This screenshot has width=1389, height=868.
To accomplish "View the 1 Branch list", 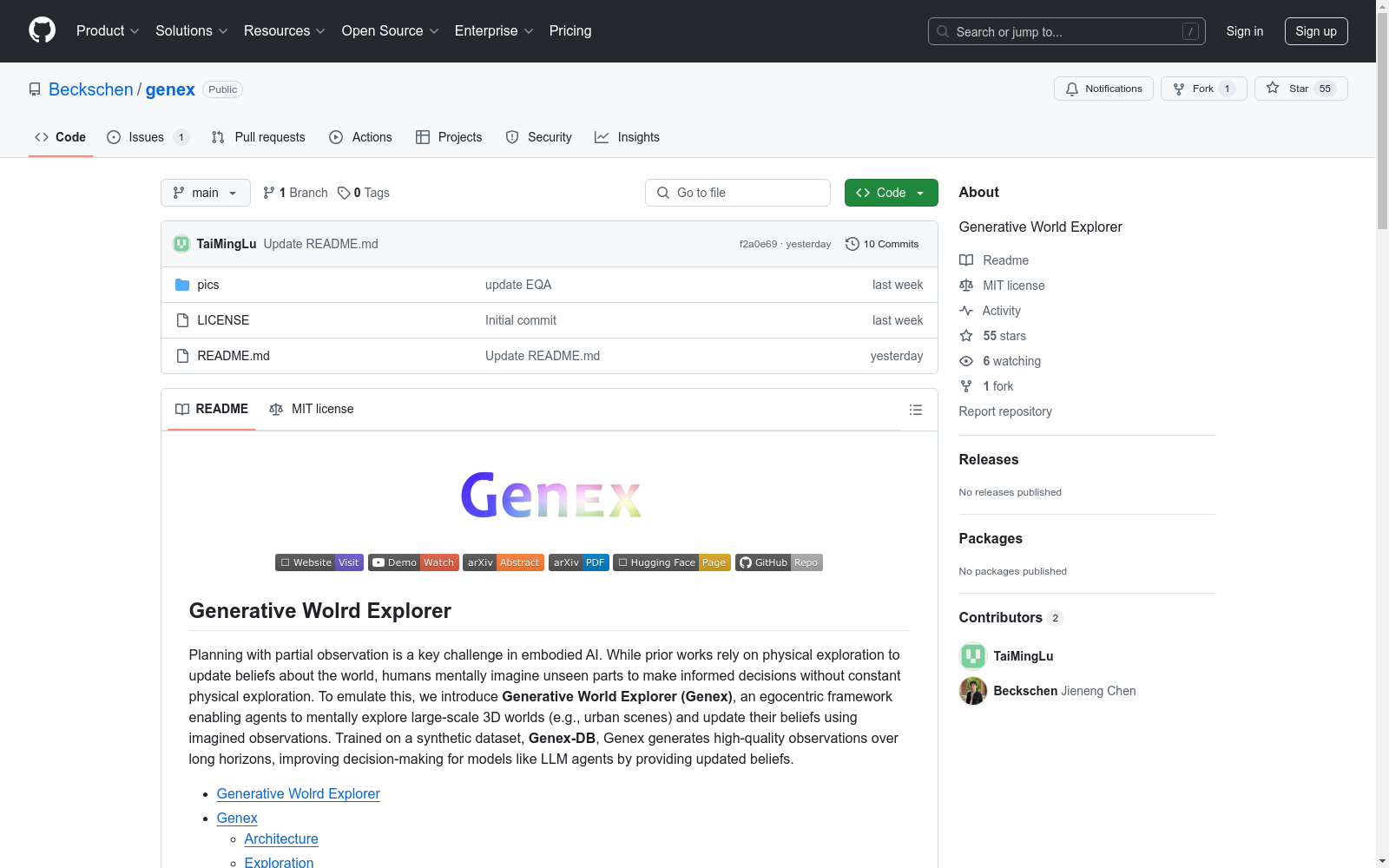I will point(295,193).
